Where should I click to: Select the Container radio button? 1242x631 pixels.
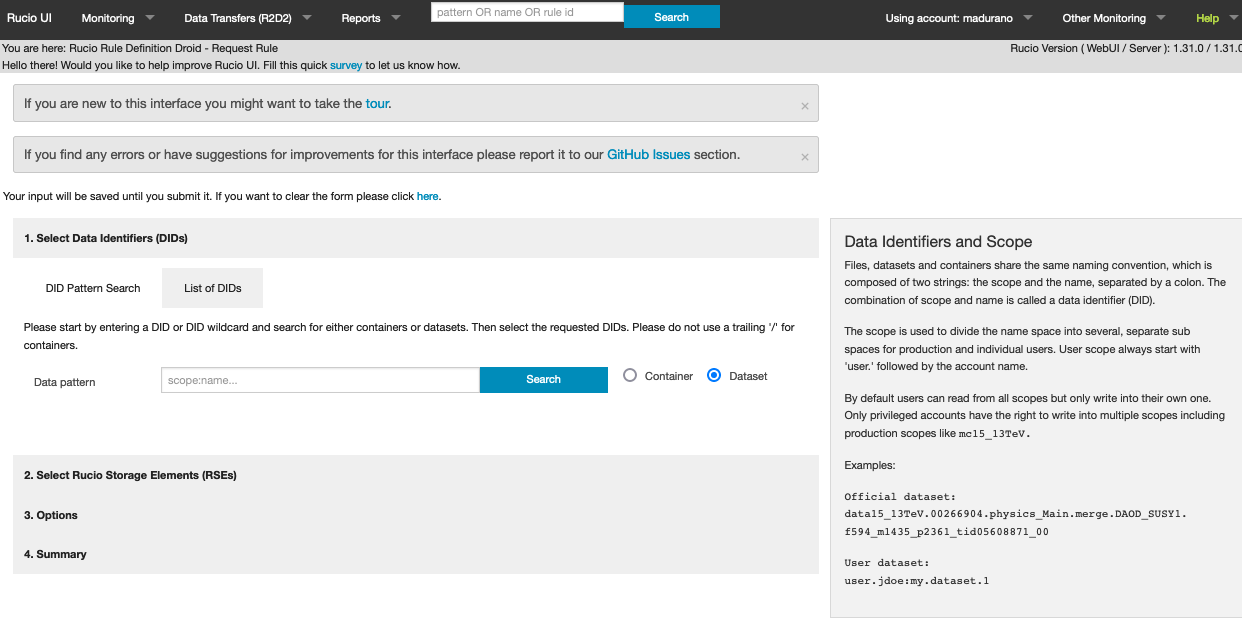click(x=630, y=376)
